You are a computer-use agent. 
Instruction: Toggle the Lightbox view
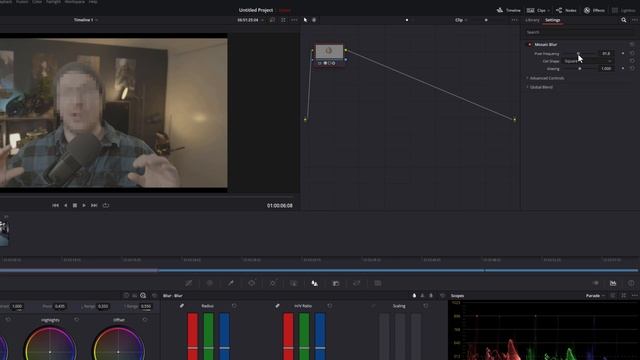624,10
